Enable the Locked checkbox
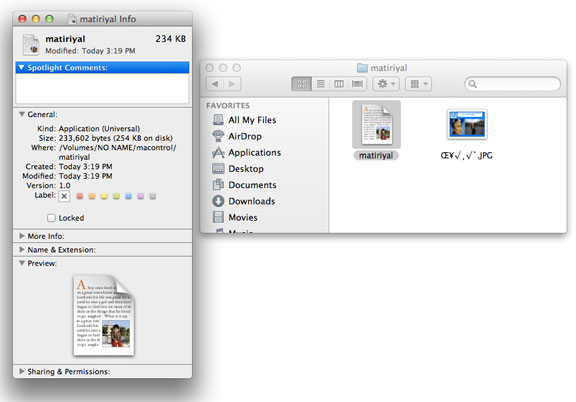Viewport: 576px width, 402px height. 51,218
